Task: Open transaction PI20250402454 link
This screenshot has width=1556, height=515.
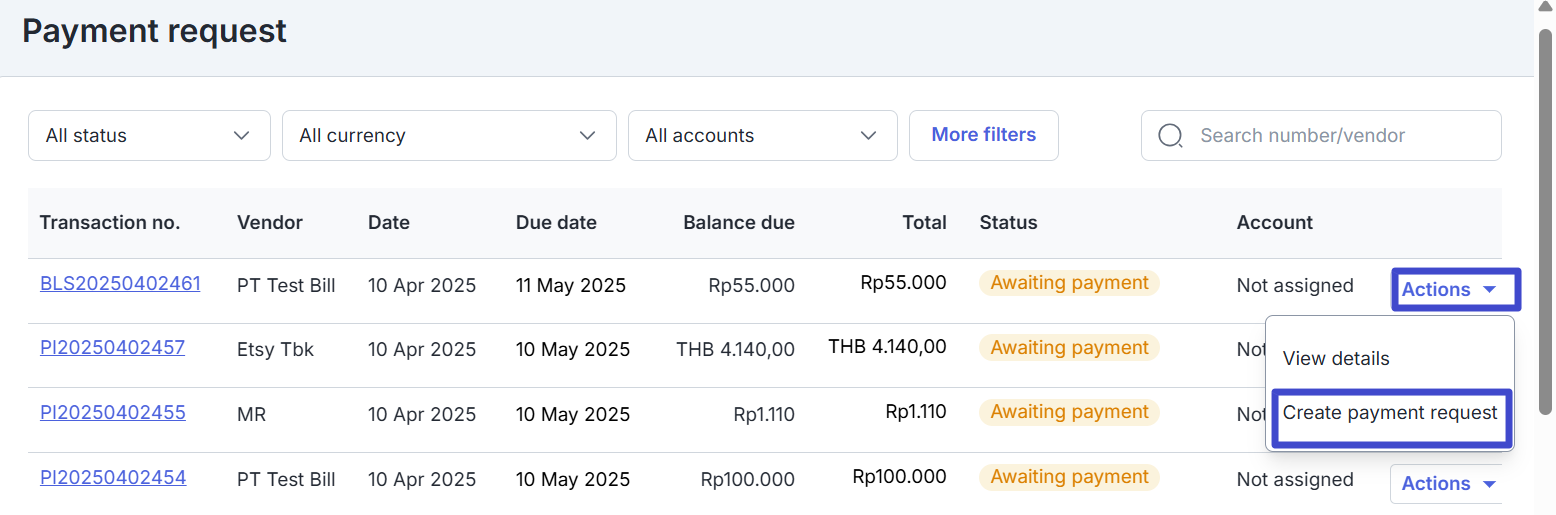Action: pyautogui.click(x=112, y=477)
